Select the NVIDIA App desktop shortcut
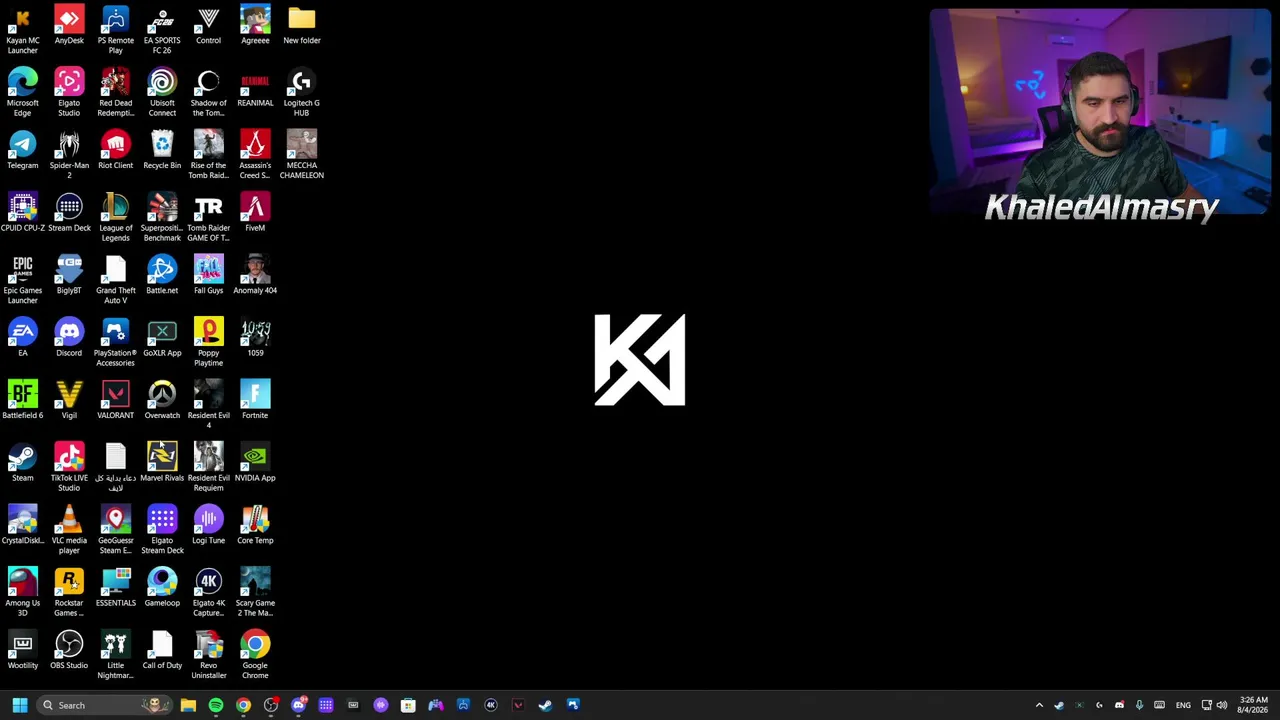This screenshot has height=720, width=1280. [255, 463]
